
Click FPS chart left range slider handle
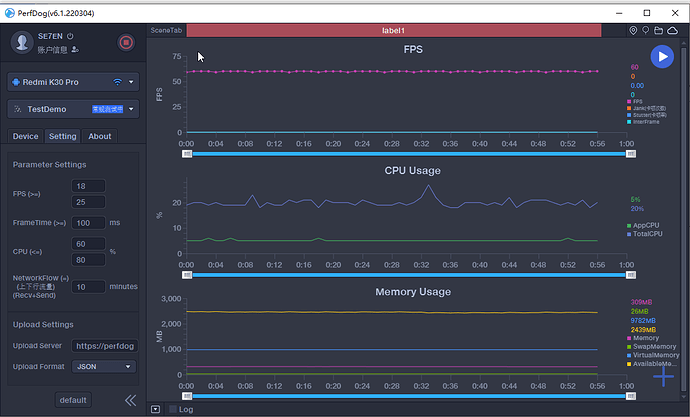pos(187,154)
